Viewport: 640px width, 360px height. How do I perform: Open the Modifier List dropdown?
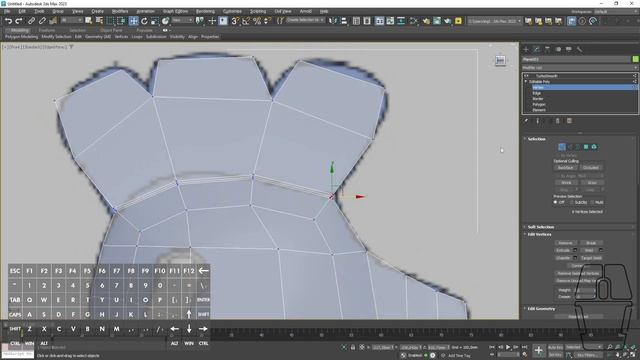580,68
